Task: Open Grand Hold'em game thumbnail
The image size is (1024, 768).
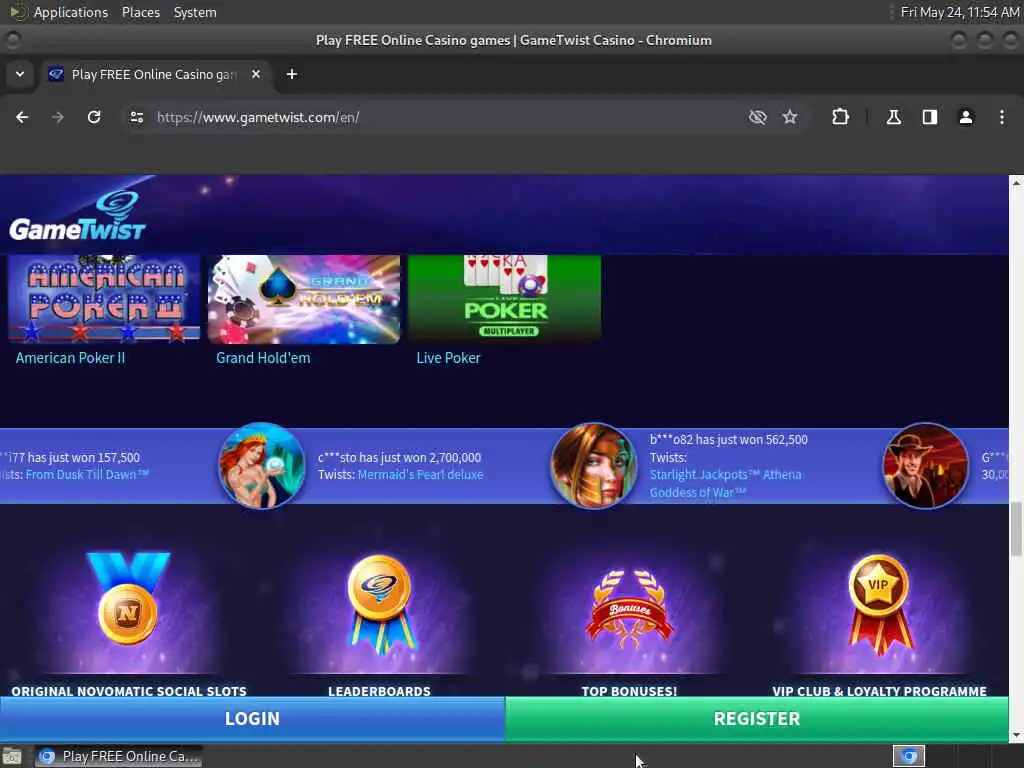Action: pos(304,298)
